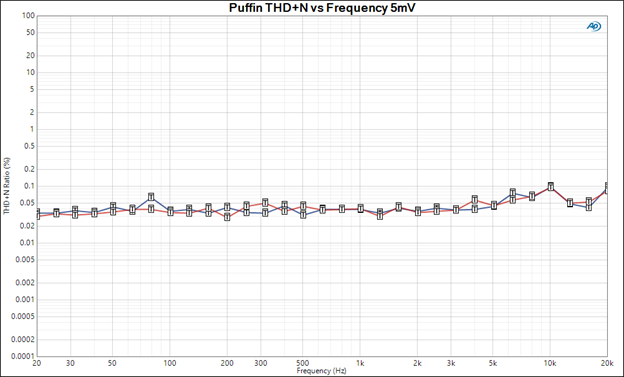Click the '0.2' value on the vertical axis
Screen dimensions: 624x377
pos(30,169)
